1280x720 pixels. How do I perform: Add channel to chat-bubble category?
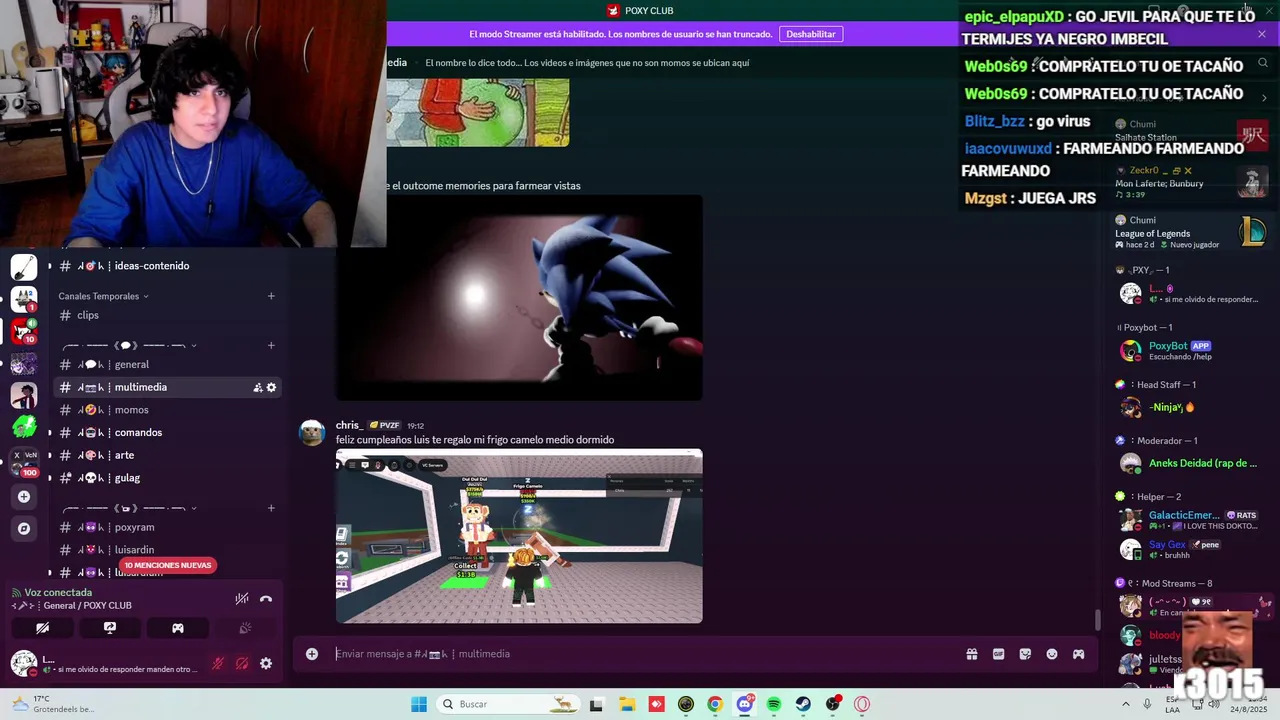[x=271, y=345]
